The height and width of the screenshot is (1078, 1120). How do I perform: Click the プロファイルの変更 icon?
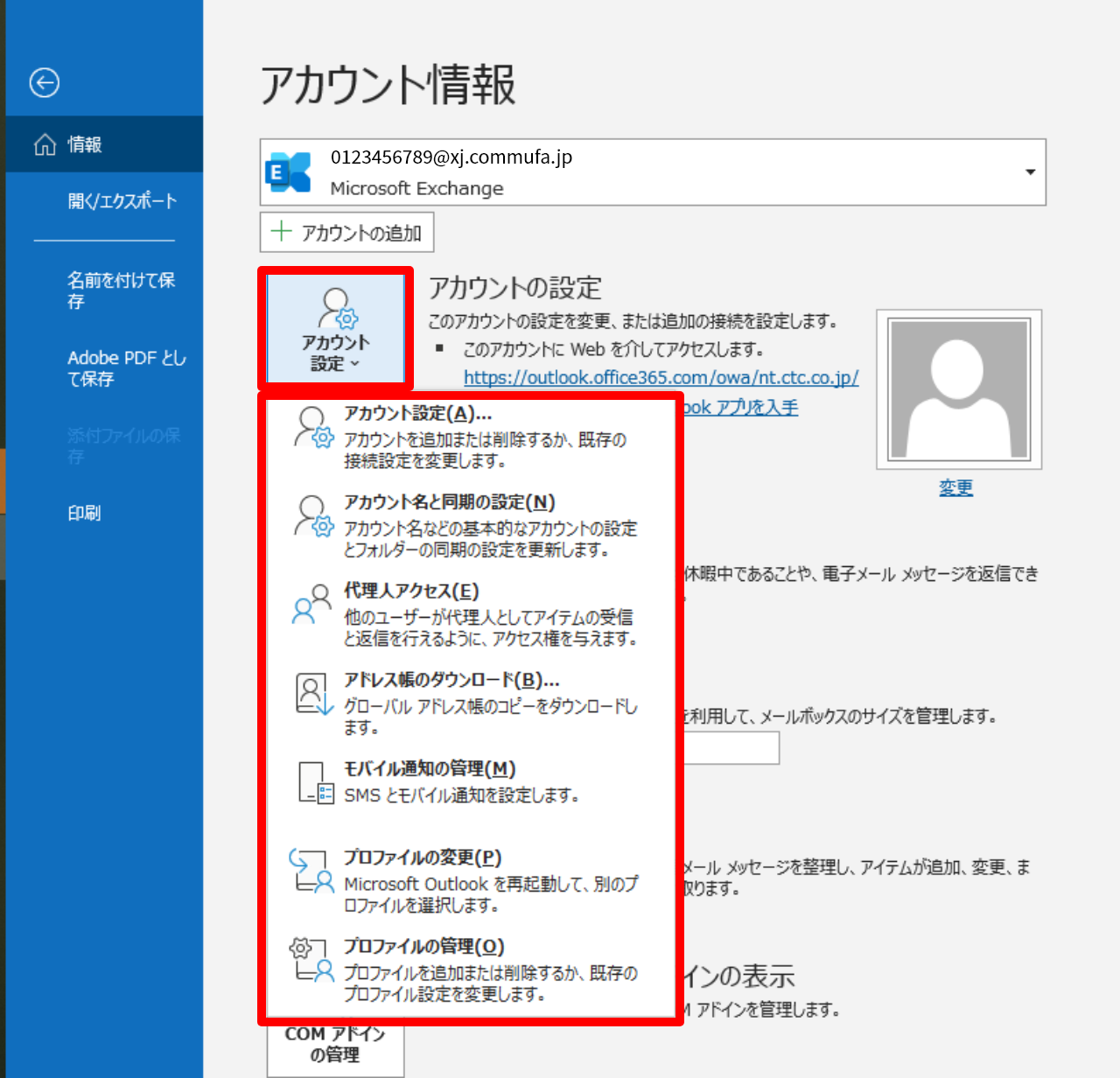click(311, 871)
